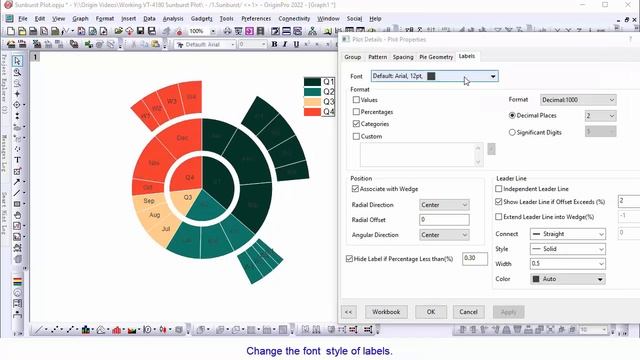Click the Area plot icon
This screenshot has height=360, width=640.
132,329
